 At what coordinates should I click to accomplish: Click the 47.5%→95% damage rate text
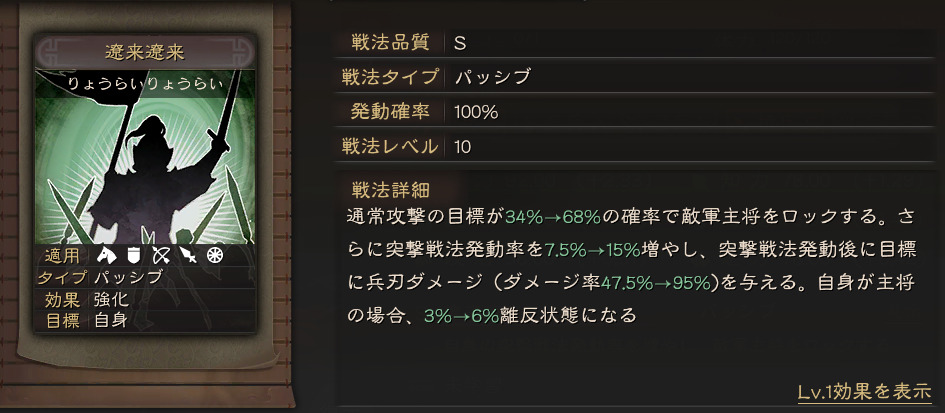coord(656,283)
